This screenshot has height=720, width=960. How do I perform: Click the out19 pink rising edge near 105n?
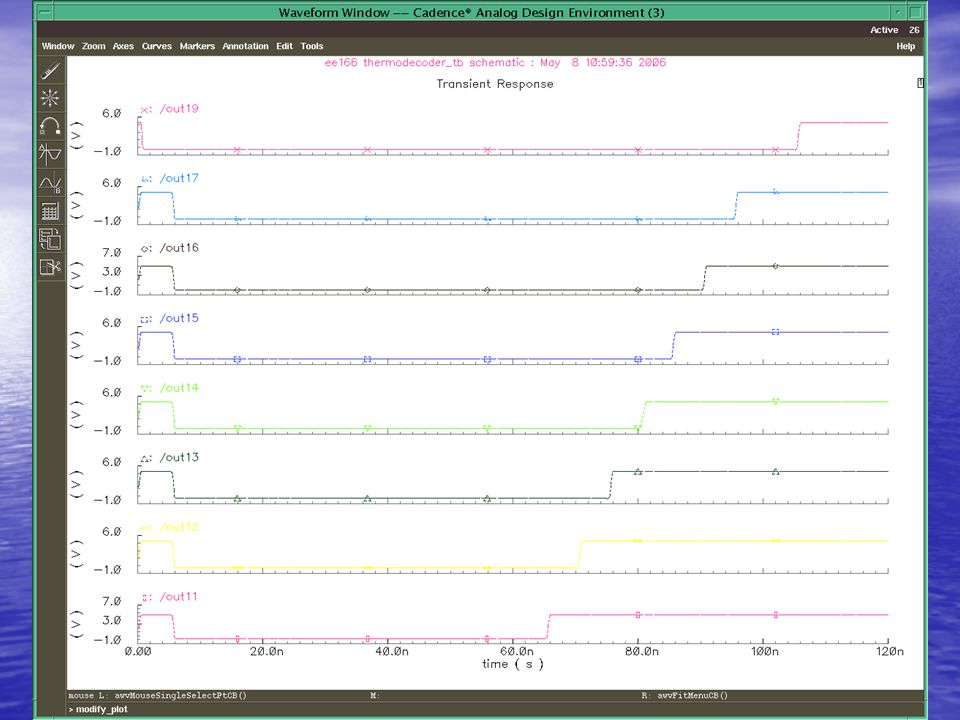[798, 136]
